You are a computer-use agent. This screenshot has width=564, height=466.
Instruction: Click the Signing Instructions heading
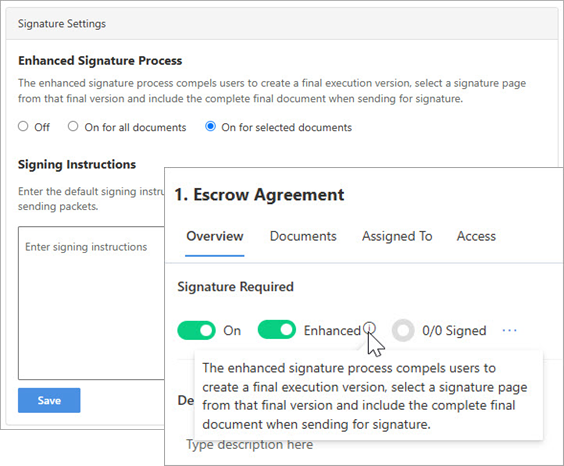coord(77,164)
